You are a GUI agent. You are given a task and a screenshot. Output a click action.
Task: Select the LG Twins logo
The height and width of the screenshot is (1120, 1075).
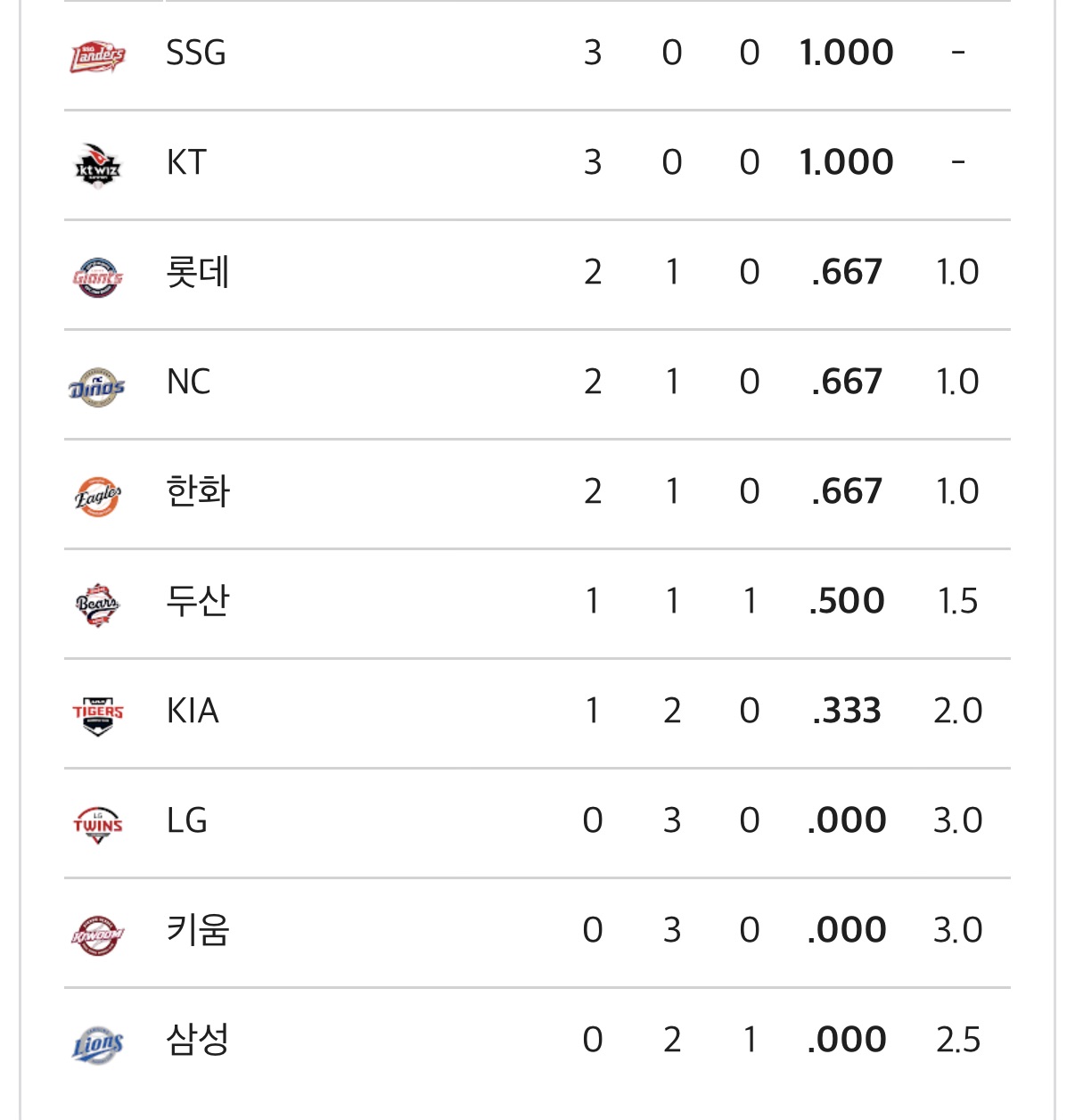tap(98, 824)
